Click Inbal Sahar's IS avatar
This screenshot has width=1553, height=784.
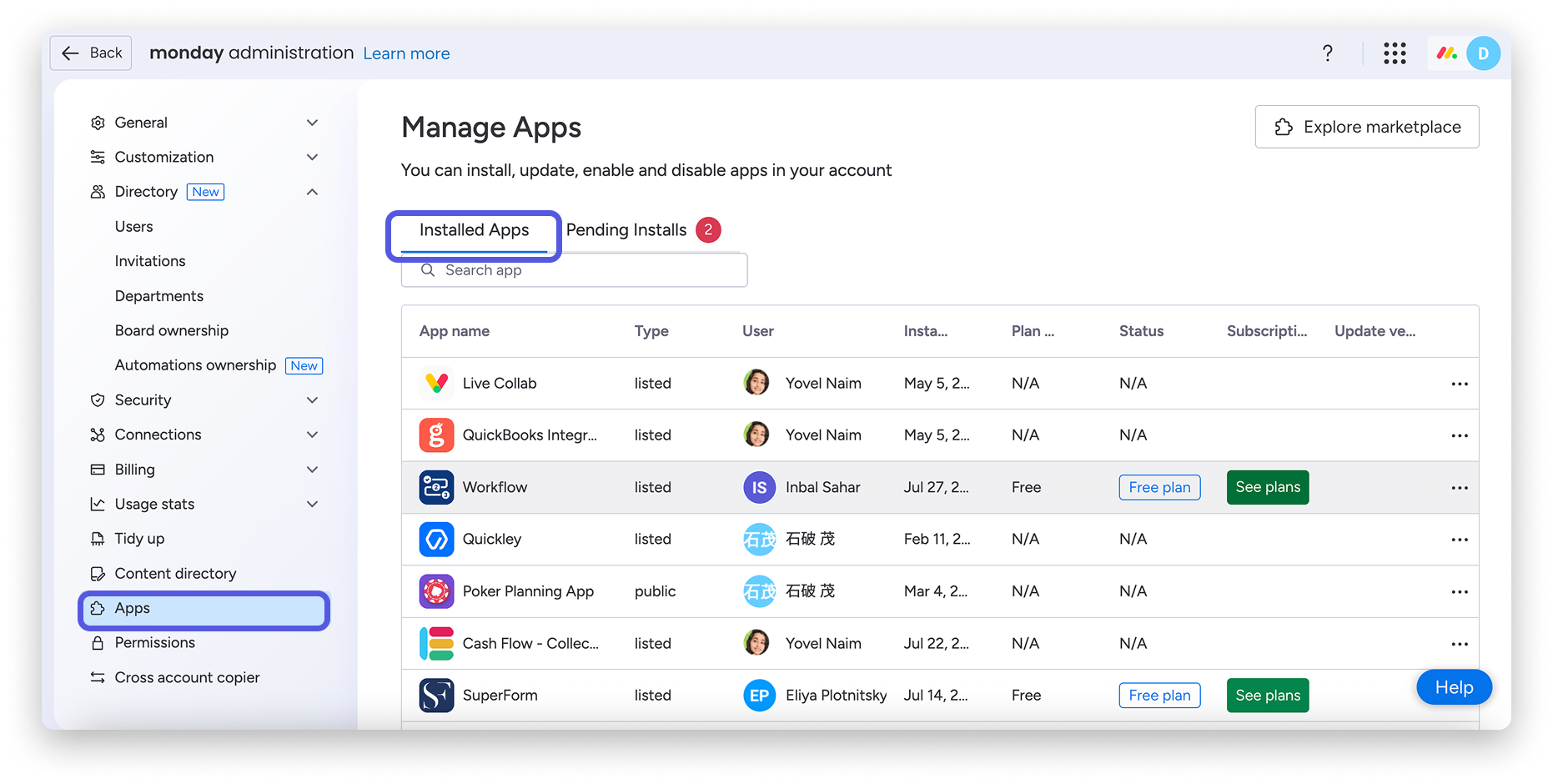click(x=759, y=488)
